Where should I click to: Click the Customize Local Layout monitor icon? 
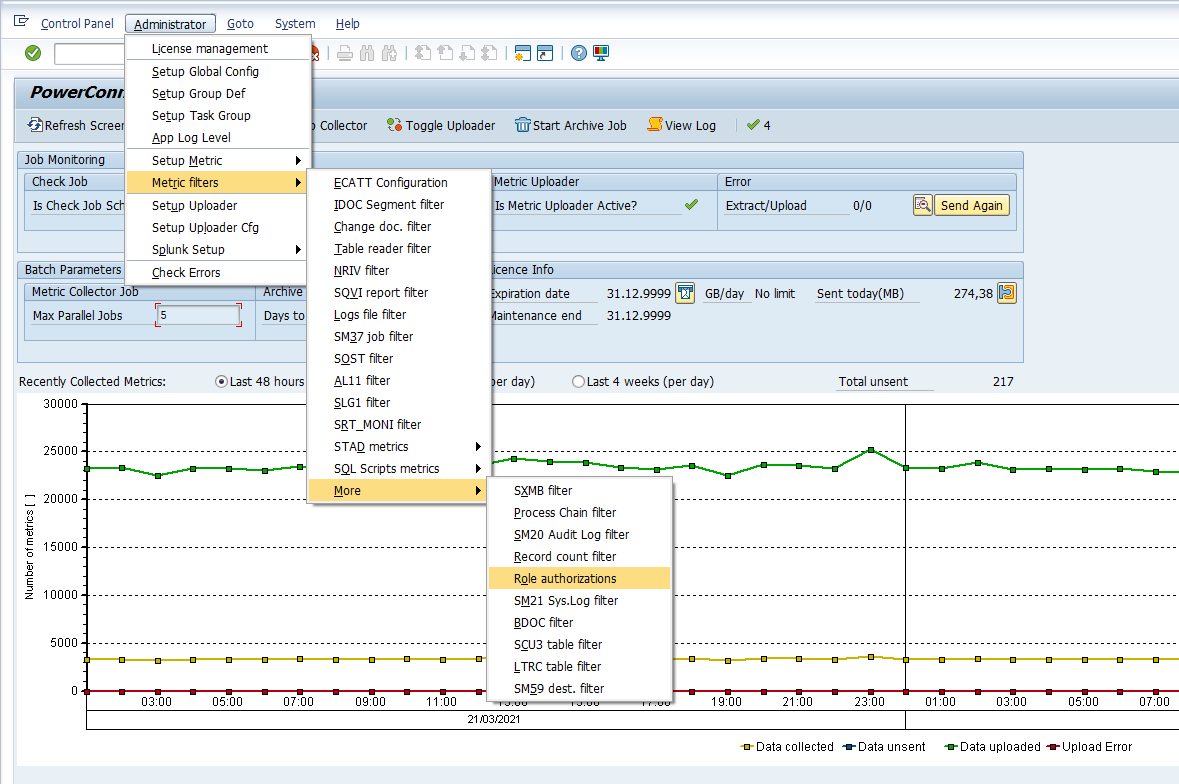point(601,53)
